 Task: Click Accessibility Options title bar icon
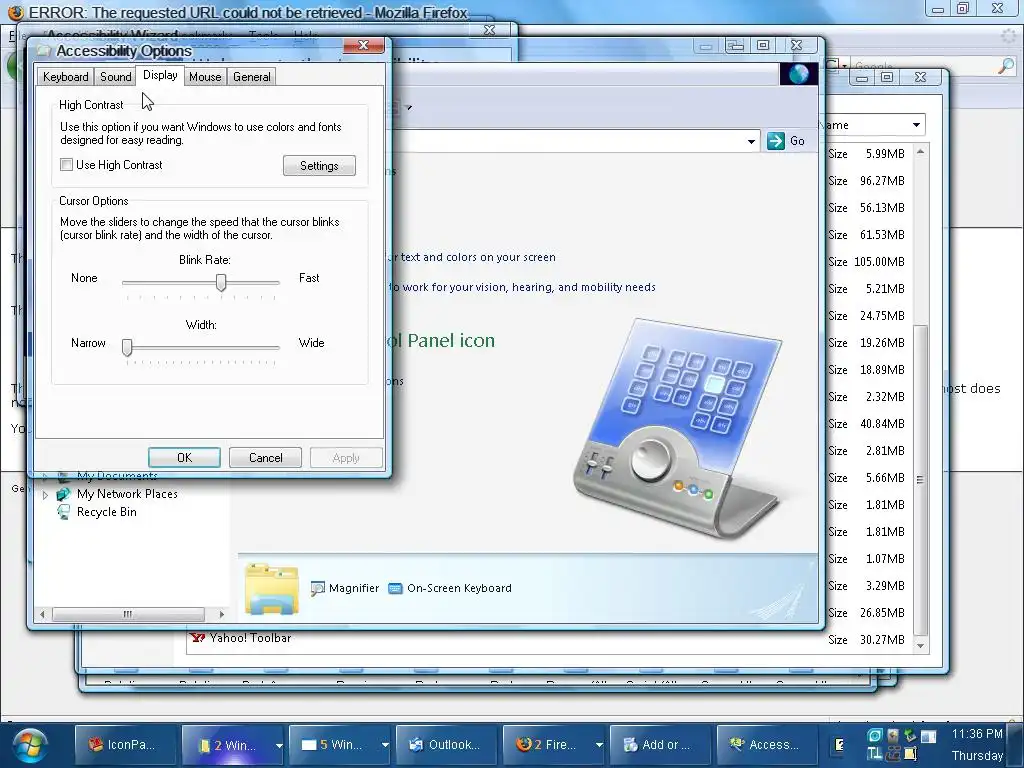click(x=44, y=50)
